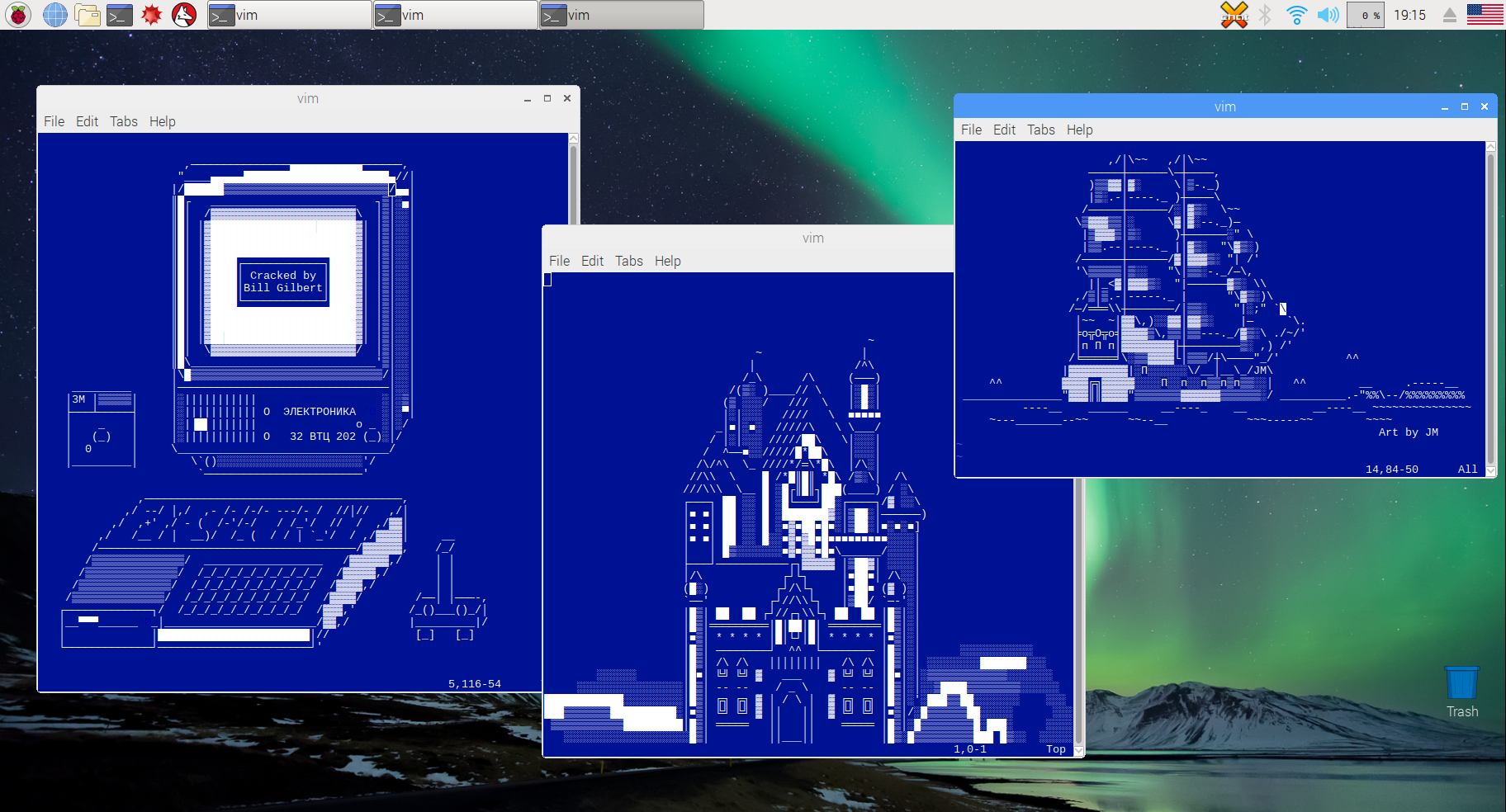Viewport: 1506px width, 812px height.
Task: Click the 19:15 clock in the panel
Action: [1409, 15]
